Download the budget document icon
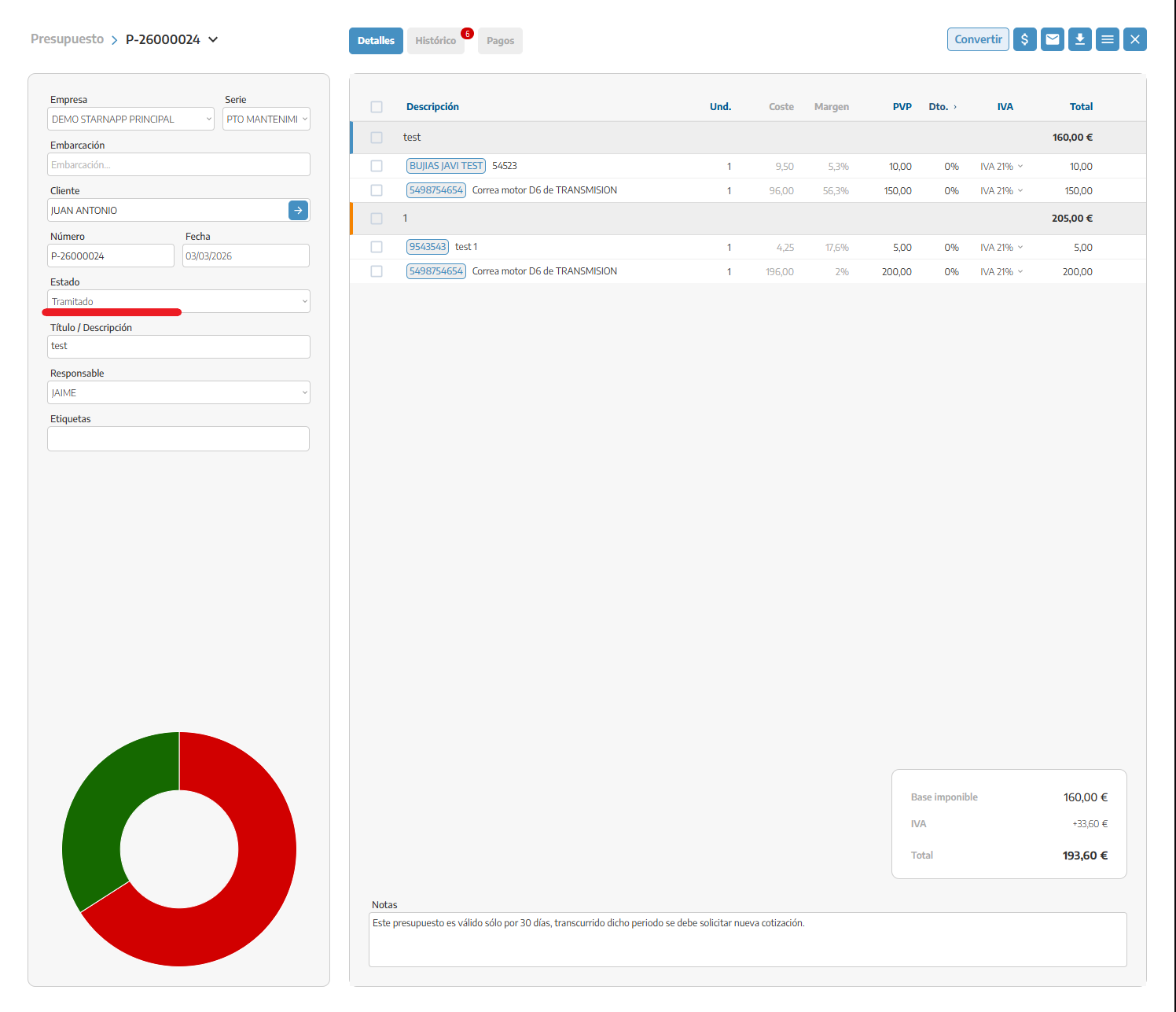The width and height of the screenshot is (1176, 1012). [1080, 39]
